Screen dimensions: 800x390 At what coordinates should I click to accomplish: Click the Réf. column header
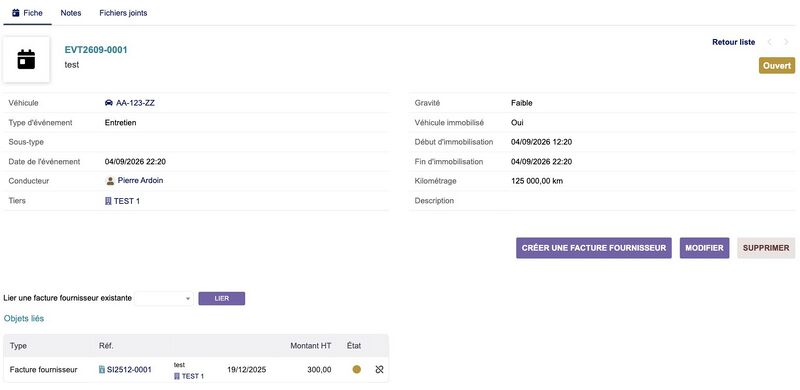pyautogui.click(x=106, y=346)
